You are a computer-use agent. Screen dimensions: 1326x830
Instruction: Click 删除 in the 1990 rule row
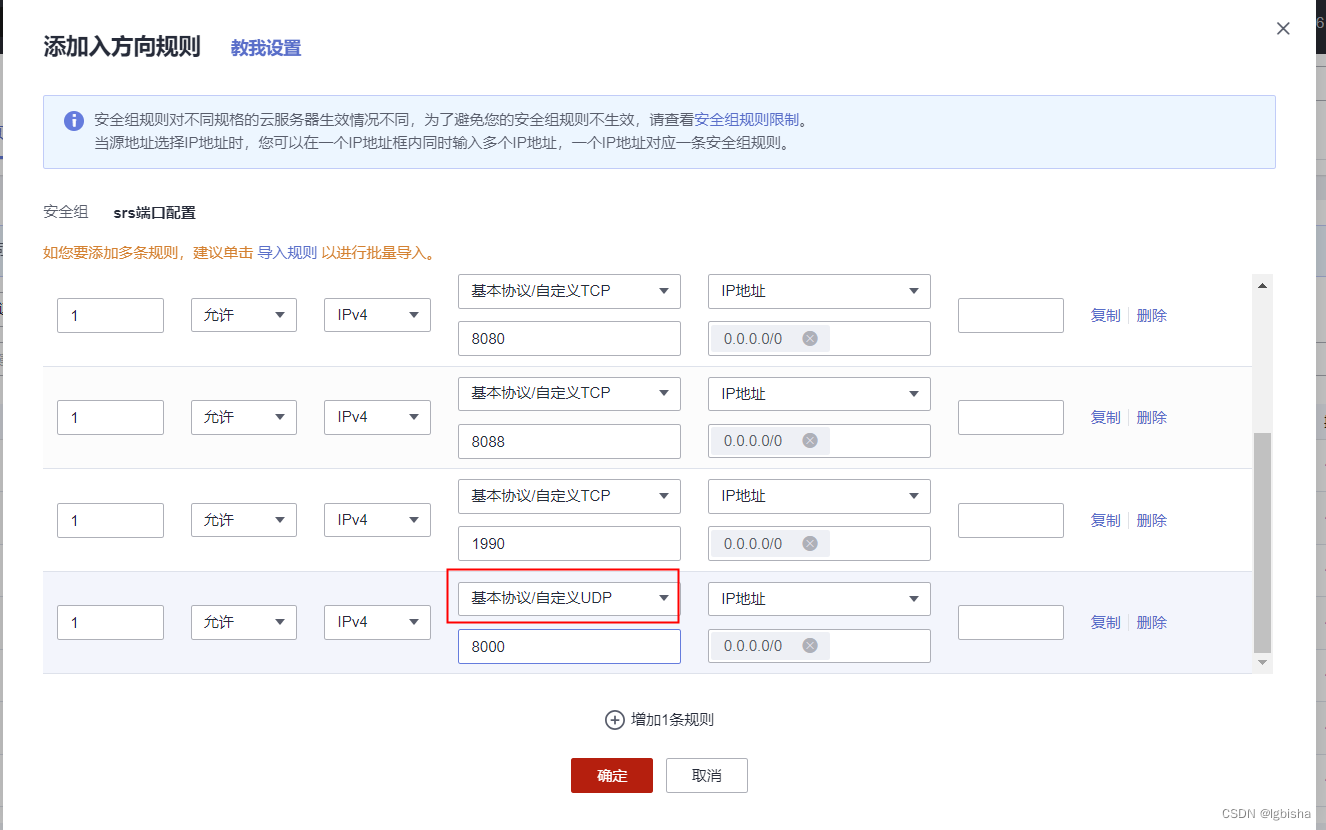[x=1152, y=520]
